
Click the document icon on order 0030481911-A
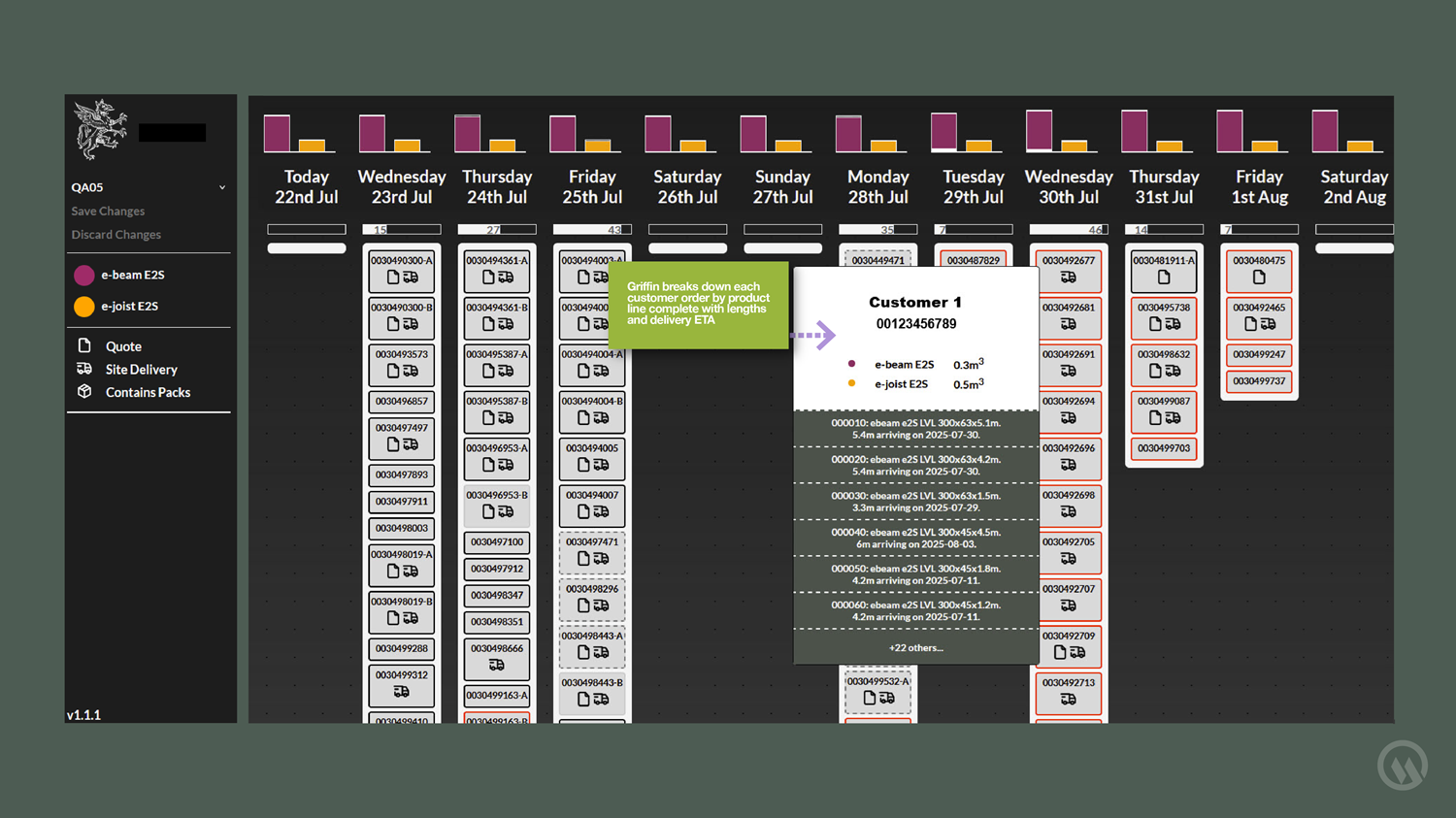point(1163,278)
